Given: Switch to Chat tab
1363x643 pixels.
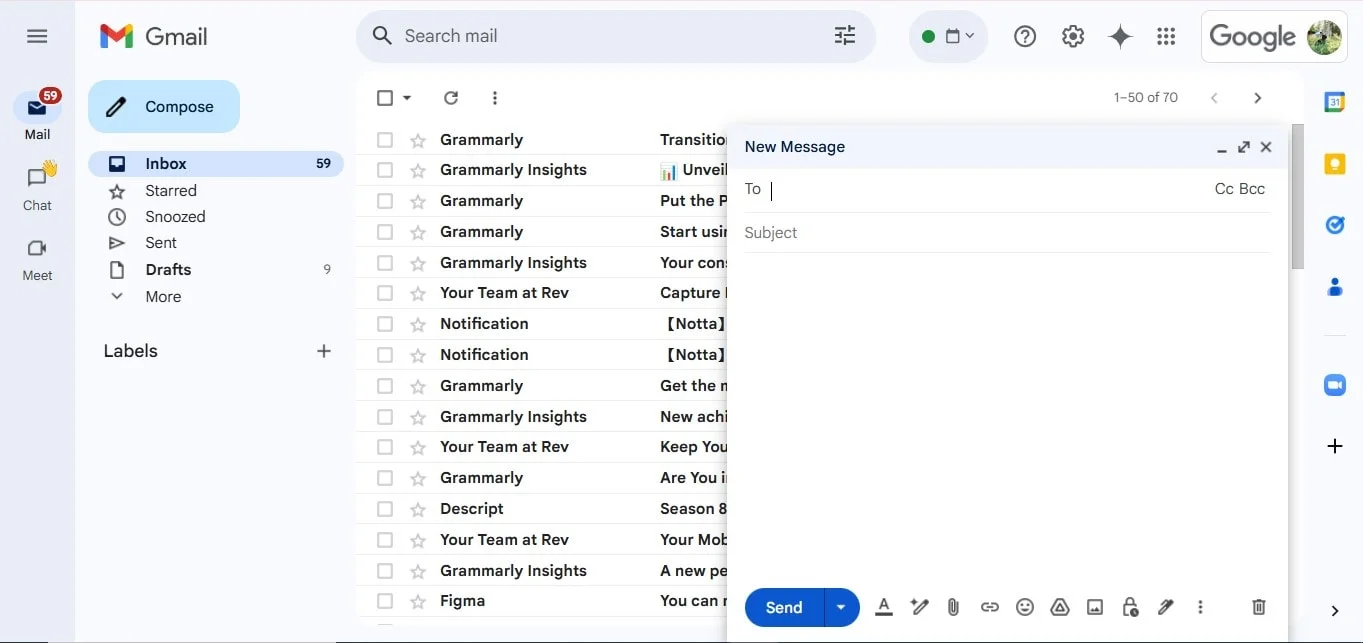Looking at the screenshot, I should click(37, 188).
